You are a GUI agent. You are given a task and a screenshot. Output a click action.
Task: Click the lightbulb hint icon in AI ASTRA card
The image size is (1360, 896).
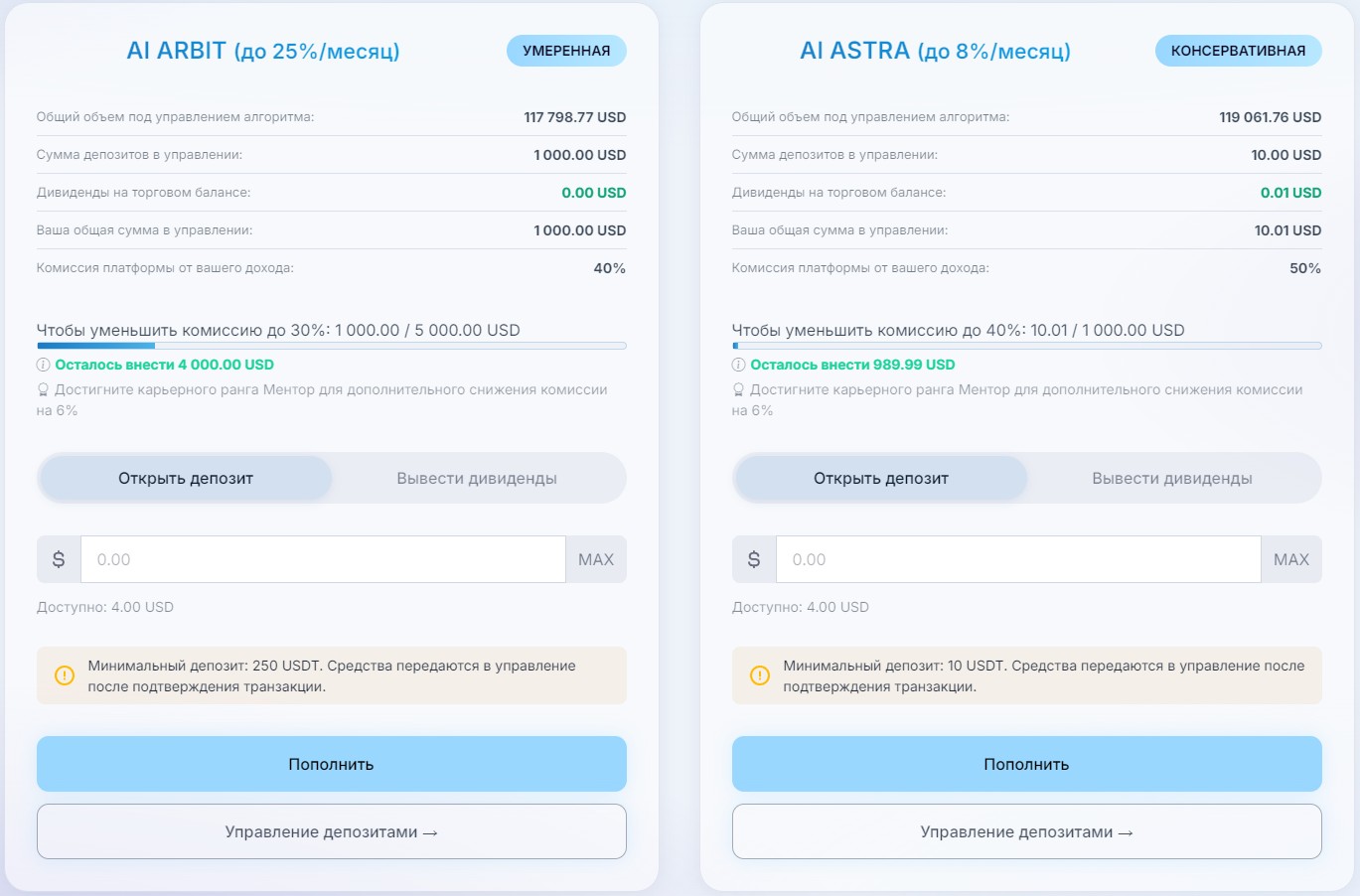point(738,389)
